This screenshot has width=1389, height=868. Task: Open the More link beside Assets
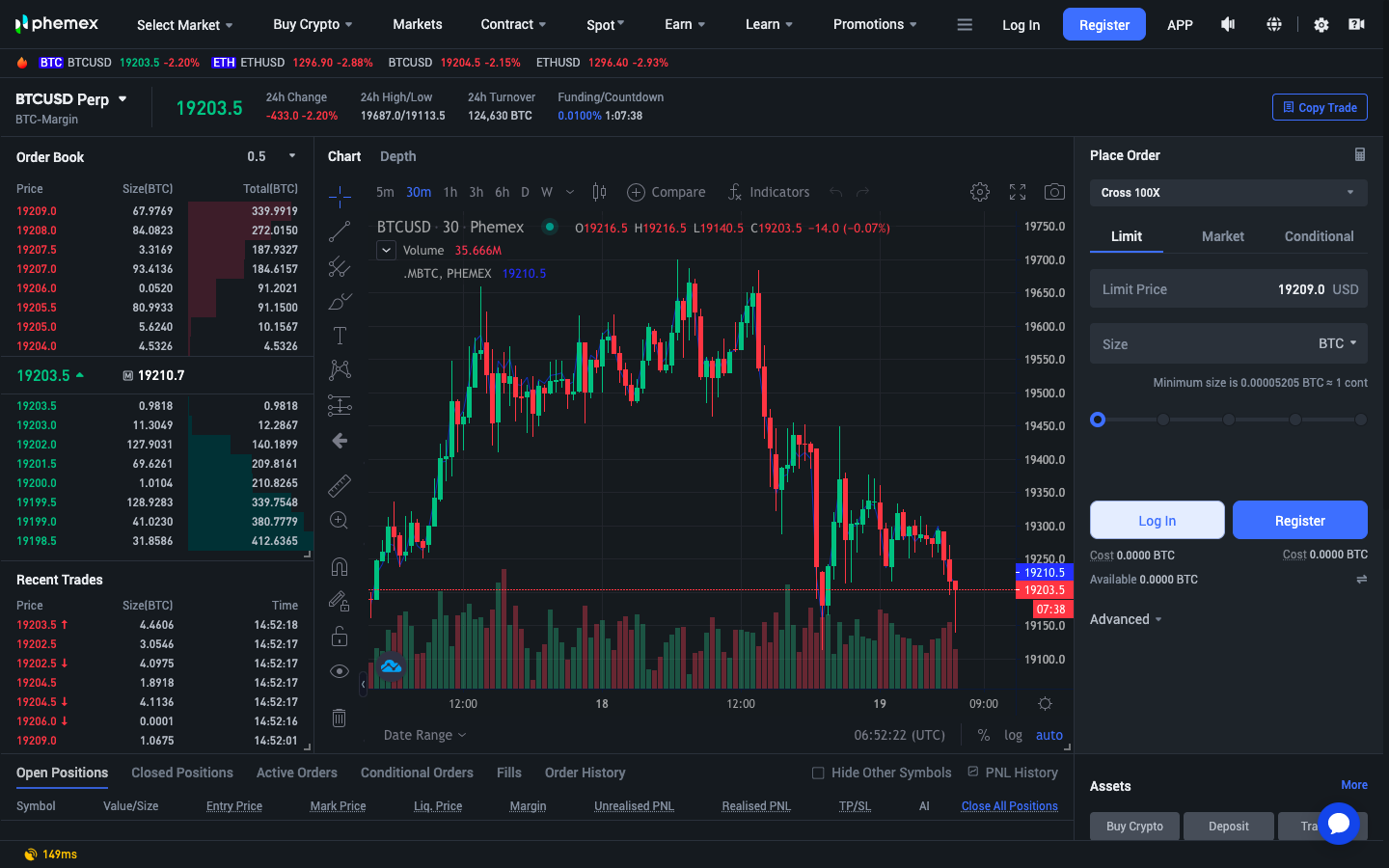[x=1354, y=785]
